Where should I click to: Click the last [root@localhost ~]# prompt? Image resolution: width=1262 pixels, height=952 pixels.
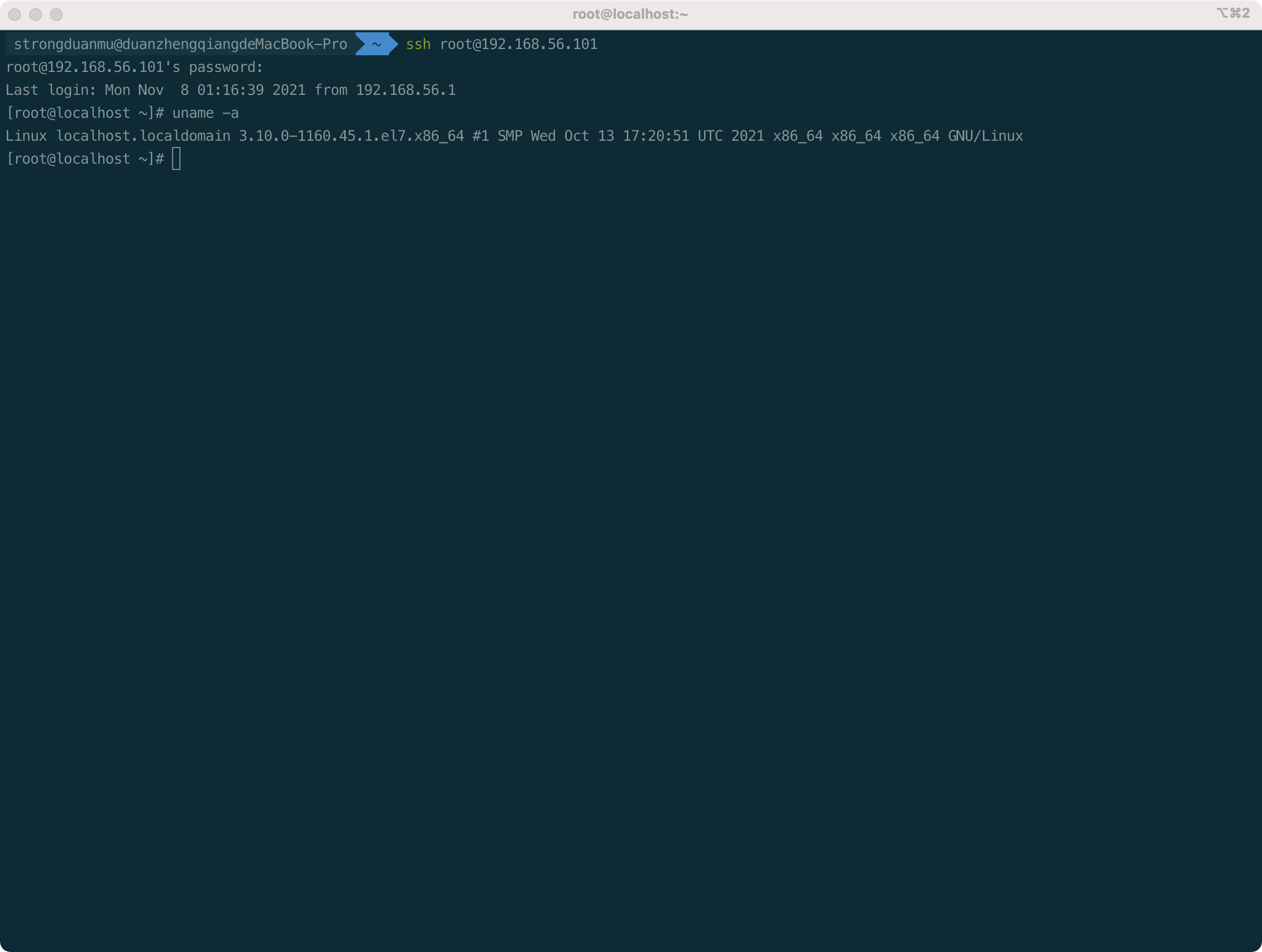(x=85, y=158)
